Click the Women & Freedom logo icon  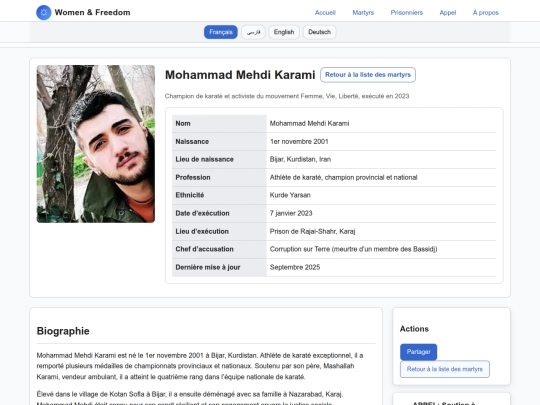point(44,13)
